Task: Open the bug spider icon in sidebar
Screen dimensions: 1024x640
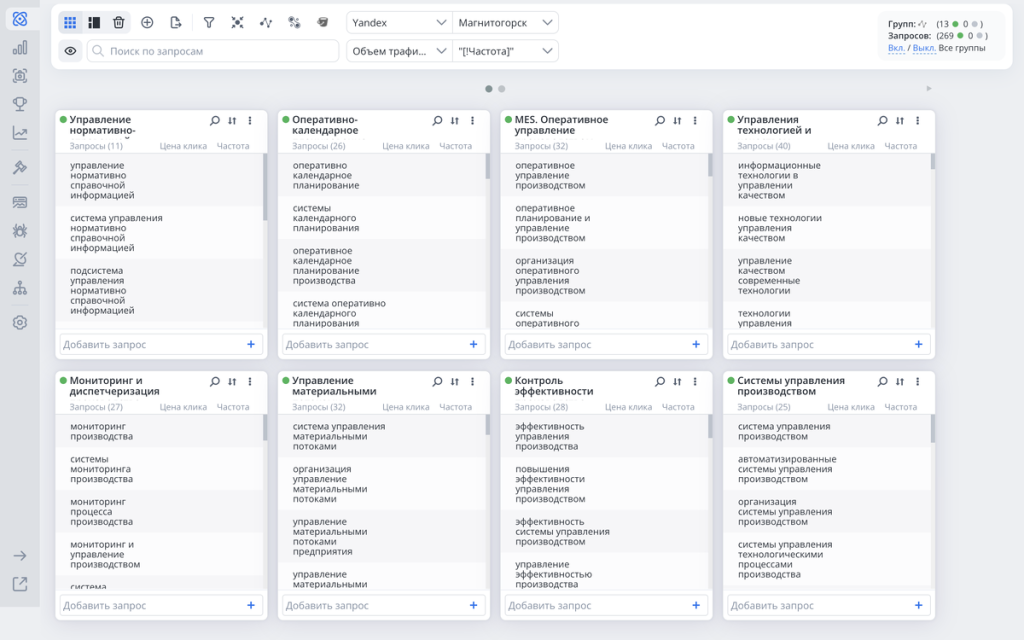Action: [x=20, y=231]
